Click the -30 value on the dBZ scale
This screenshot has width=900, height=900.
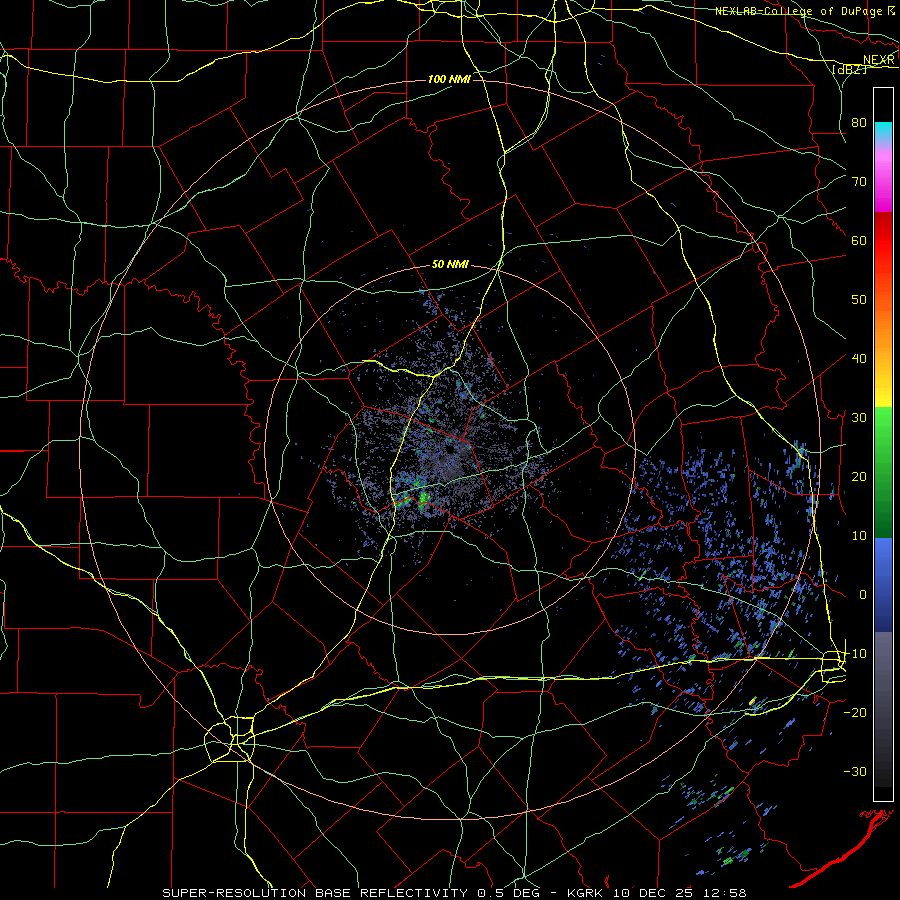click(855, 771)
